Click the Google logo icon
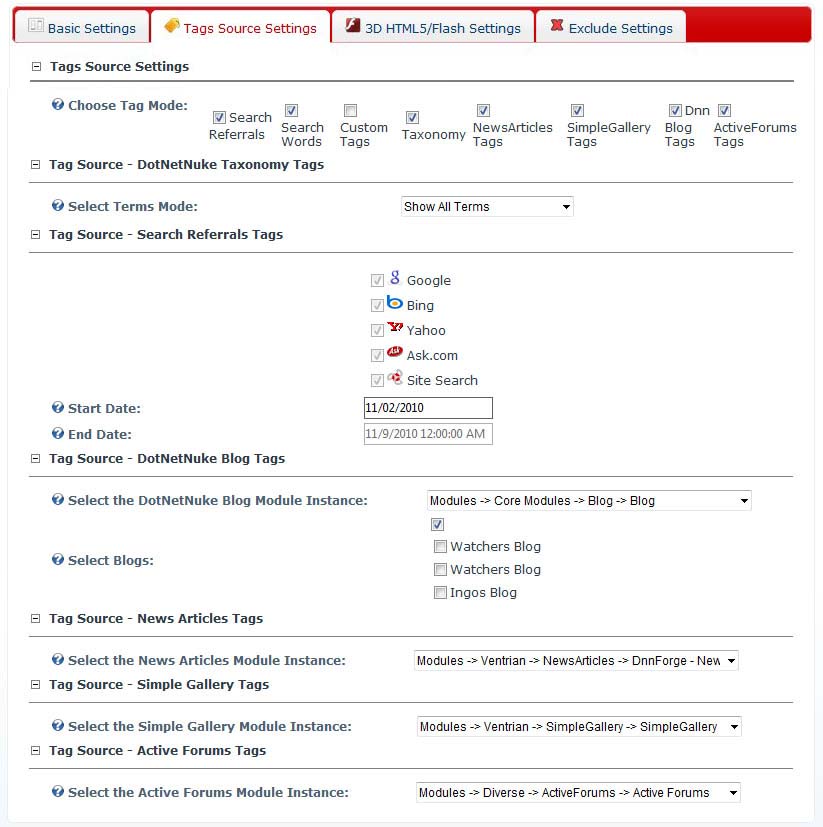Screen dimensions: 823x827 click(395, 277)
